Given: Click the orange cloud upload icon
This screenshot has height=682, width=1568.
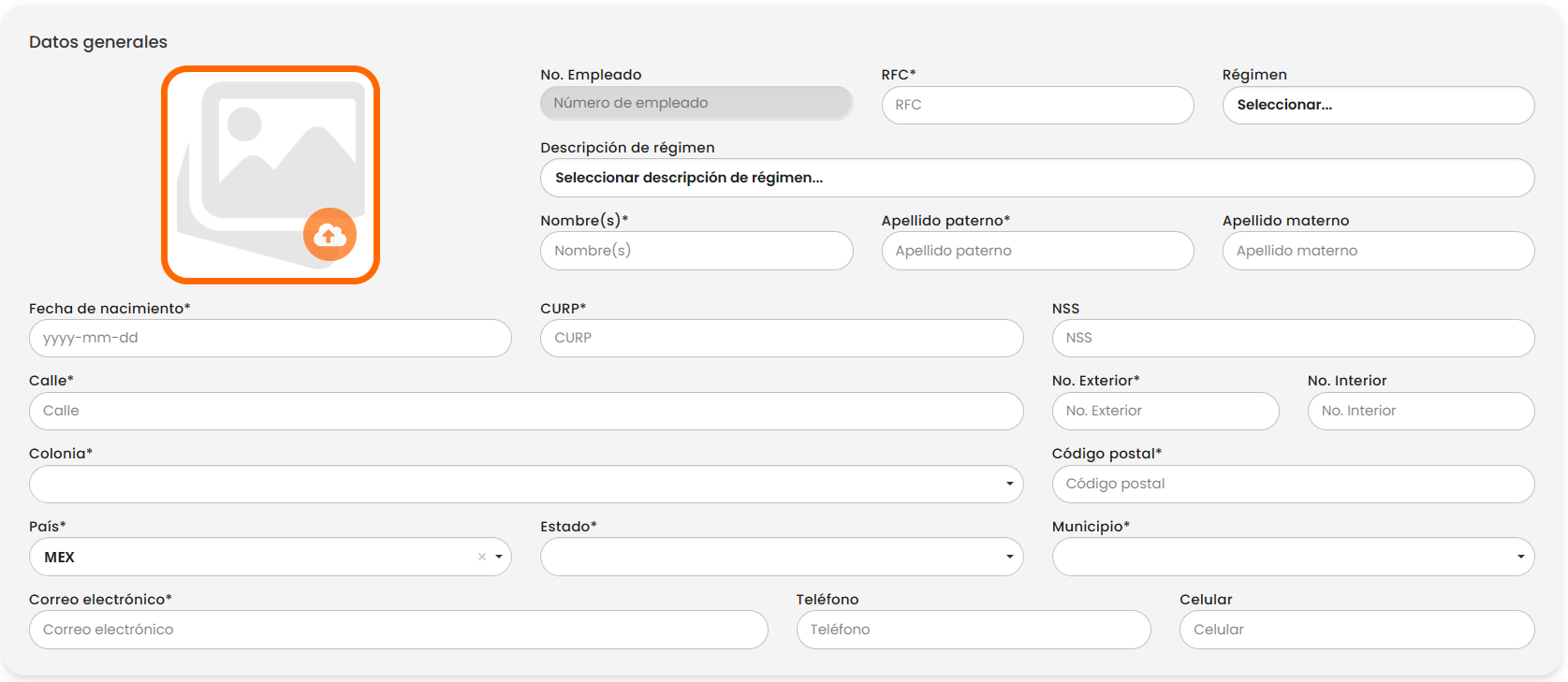Looking at the screenshot, I should [330, 234].
